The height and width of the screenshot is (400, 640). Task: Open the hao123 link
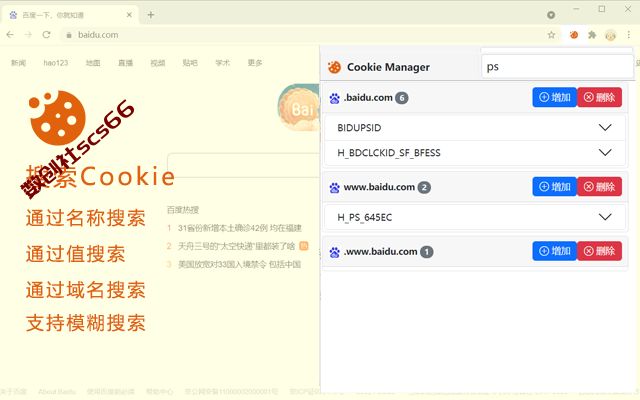[56, 63]
